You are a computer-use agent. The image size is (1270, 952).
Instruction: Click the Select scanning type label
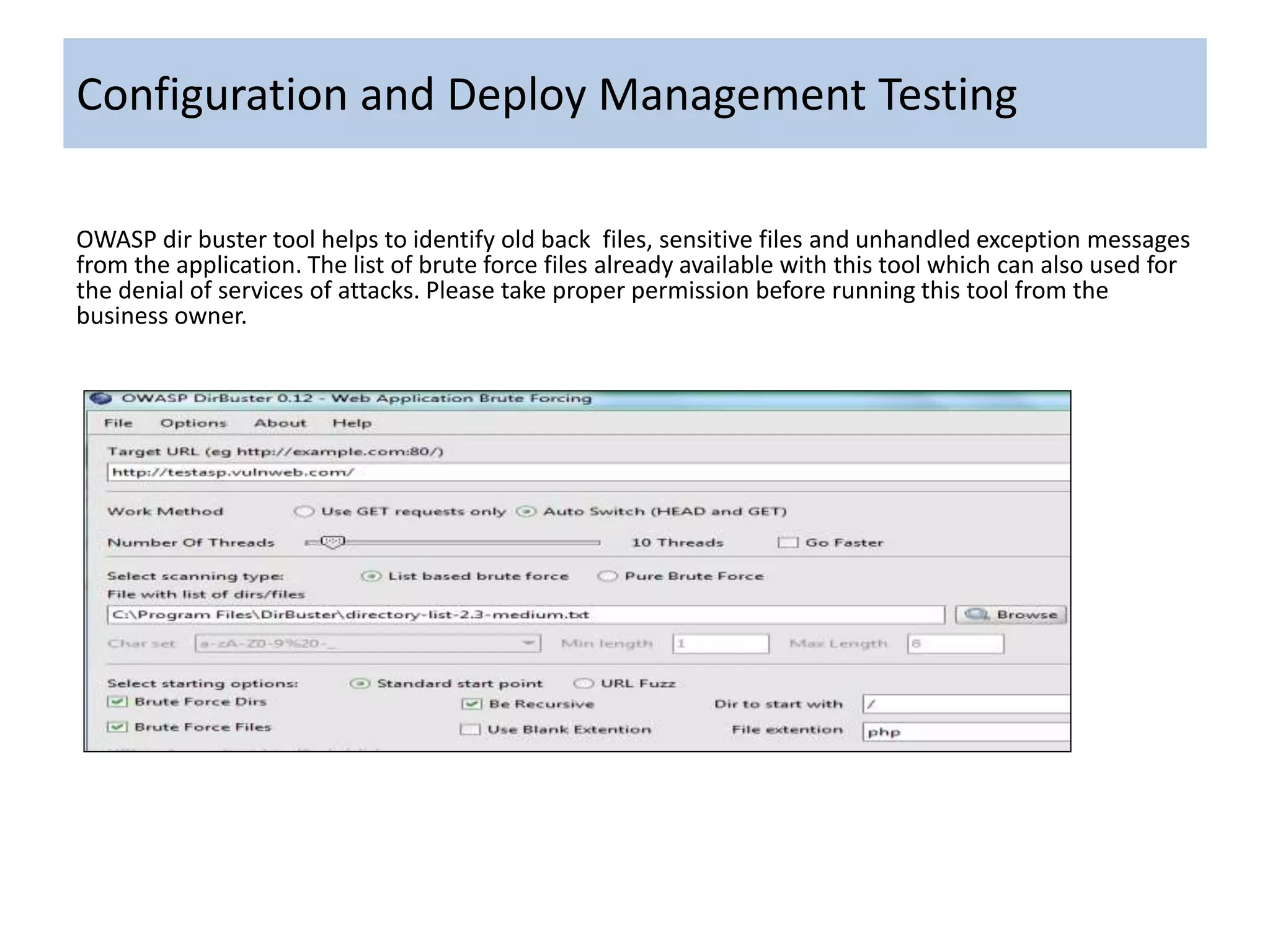(x=195, y=576)
